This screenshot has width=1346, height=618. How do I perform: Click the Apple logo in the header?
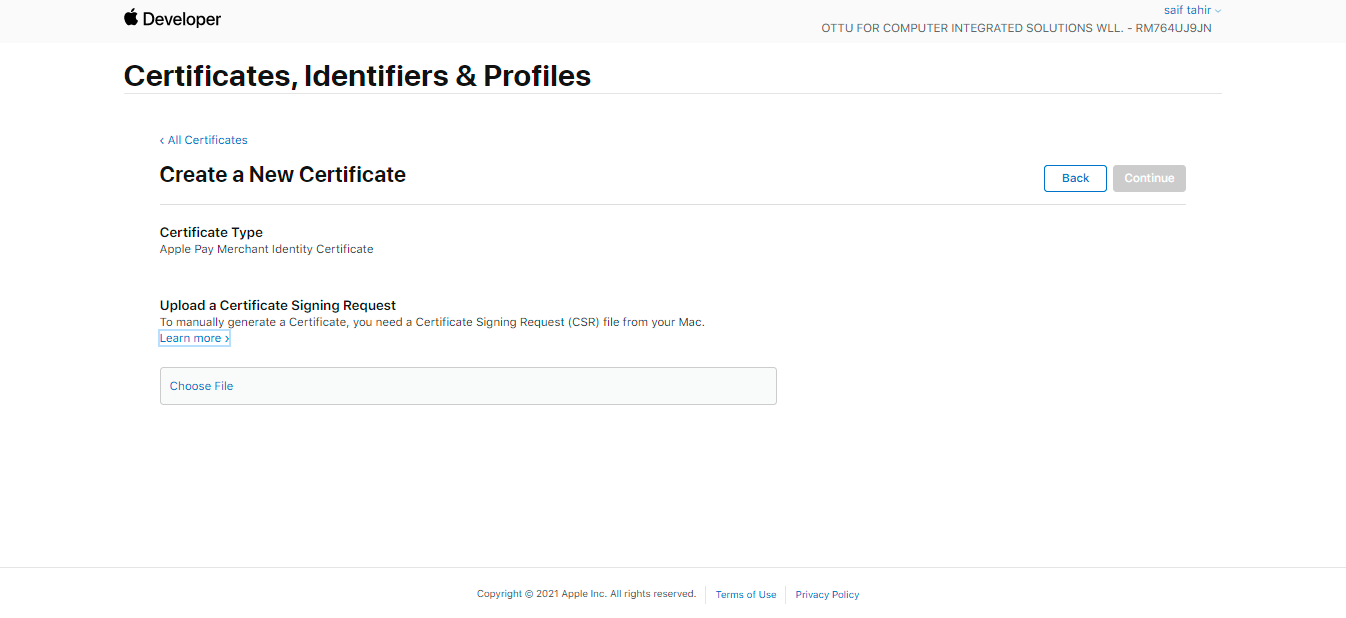[131, 18]
